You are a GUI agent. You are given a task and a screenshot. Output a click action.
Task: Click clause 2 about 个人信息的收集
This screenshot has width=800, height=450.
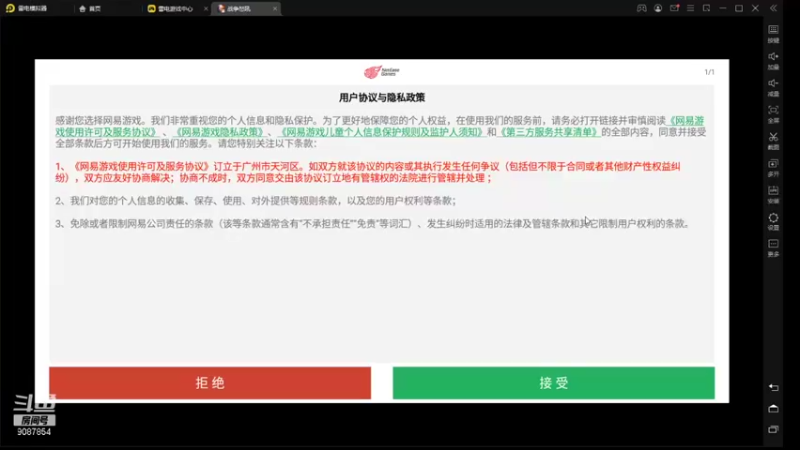coord(256,201)
